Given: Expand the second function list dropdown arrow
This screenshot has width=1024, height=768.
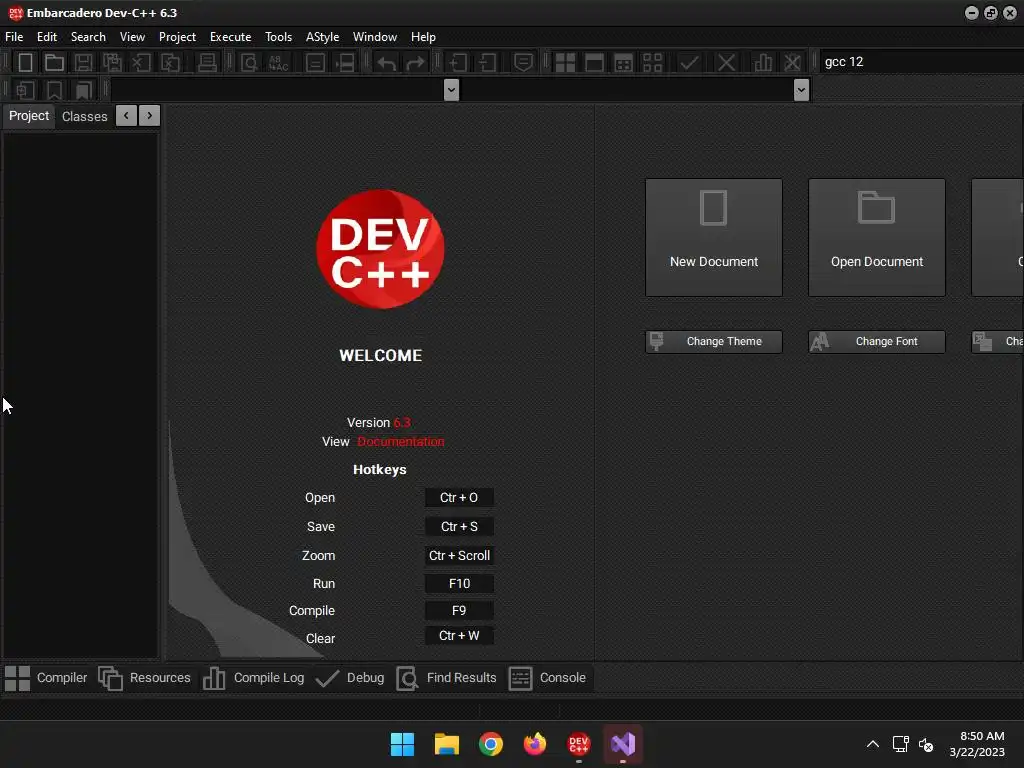Looking at the screenshot, I should [x=801, y=89].
